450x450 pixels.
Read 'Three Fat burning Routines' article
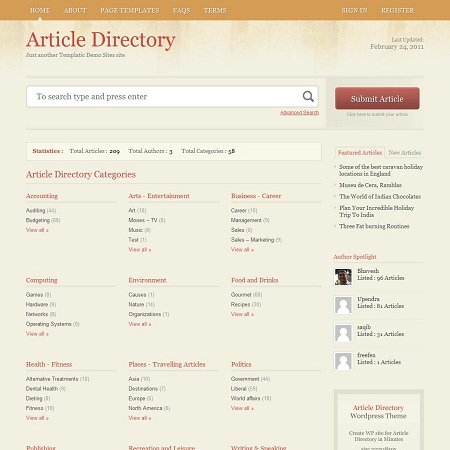click(x=374, y=226)
